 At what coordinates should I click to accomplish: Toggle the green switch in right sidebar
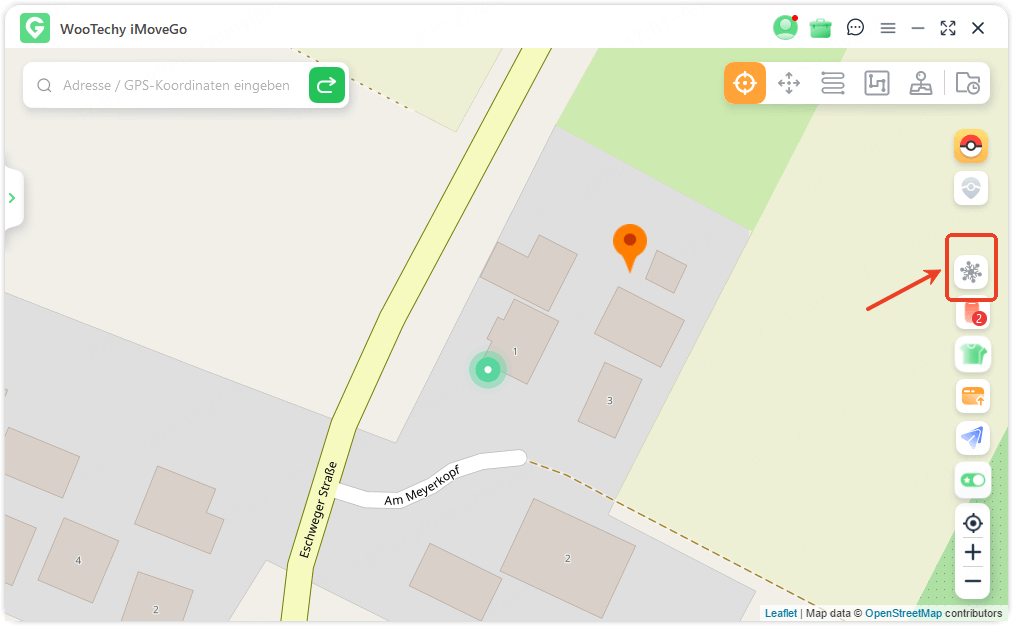(x=973, y=480)
